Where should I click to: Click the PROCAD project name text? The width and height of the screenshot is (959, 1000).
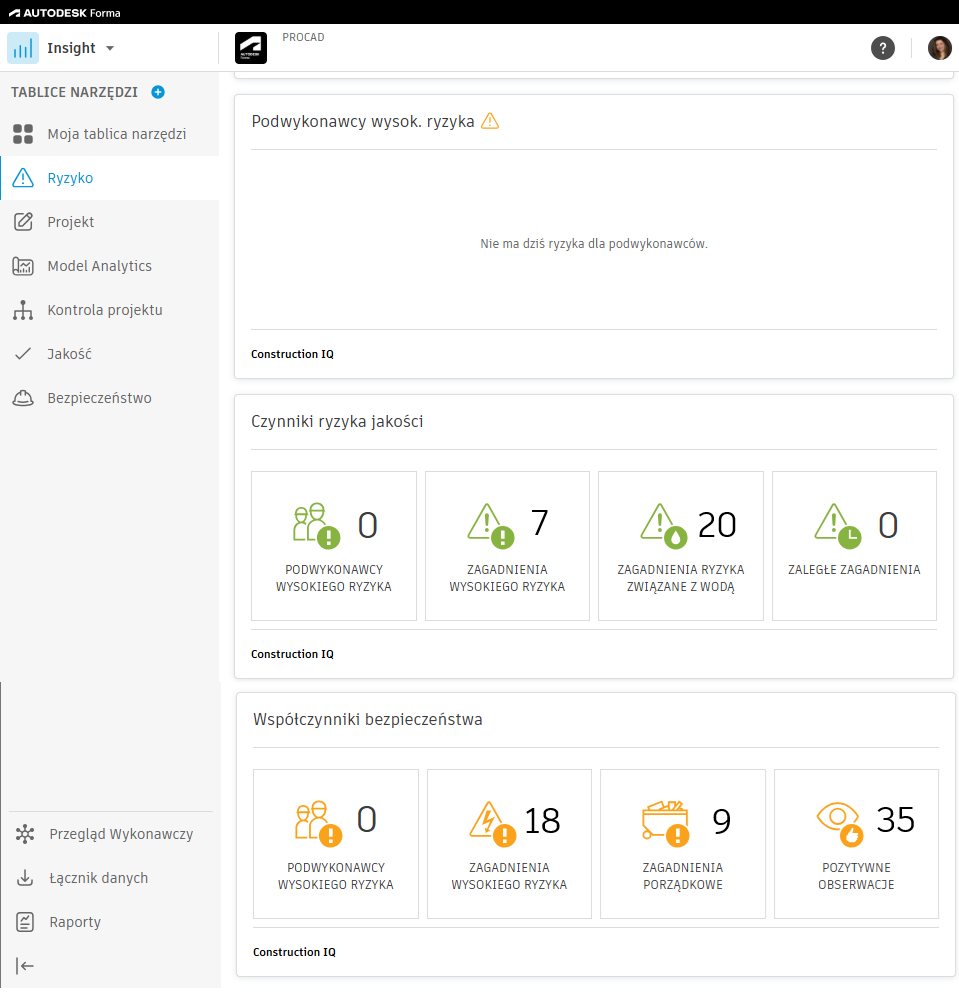point(303,38)
